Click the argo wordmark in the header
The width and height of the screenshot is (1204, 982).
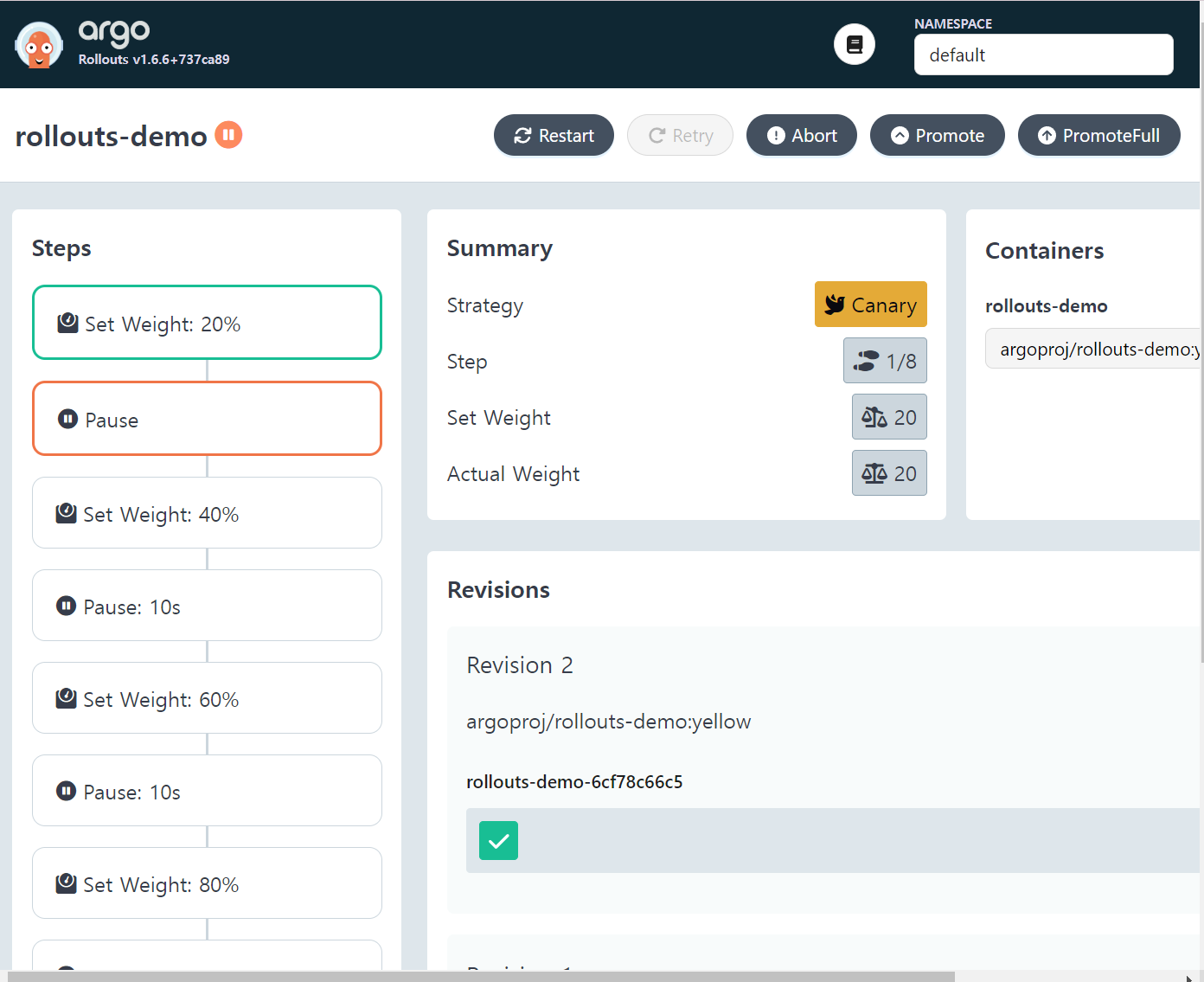point(114,33)
